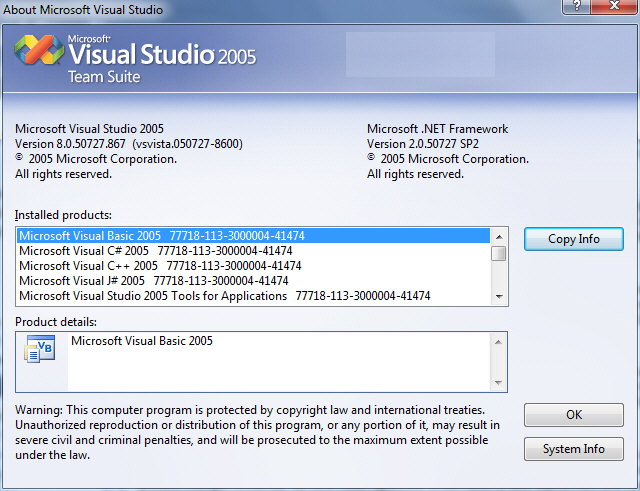Confirm with the OK button
Screen dimensions: 640x491
[x=573, y=415]
